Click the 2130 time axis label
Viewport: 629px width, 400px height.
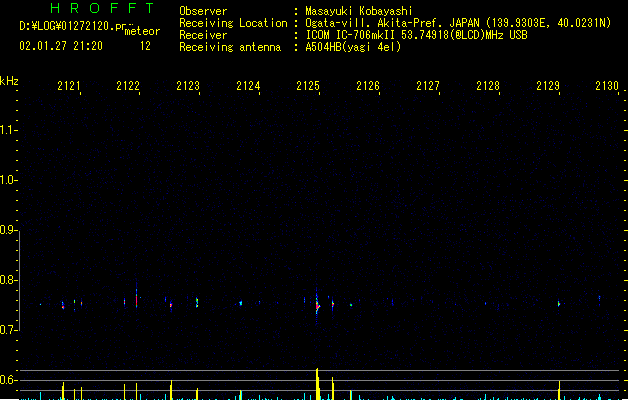pos(607,86)
